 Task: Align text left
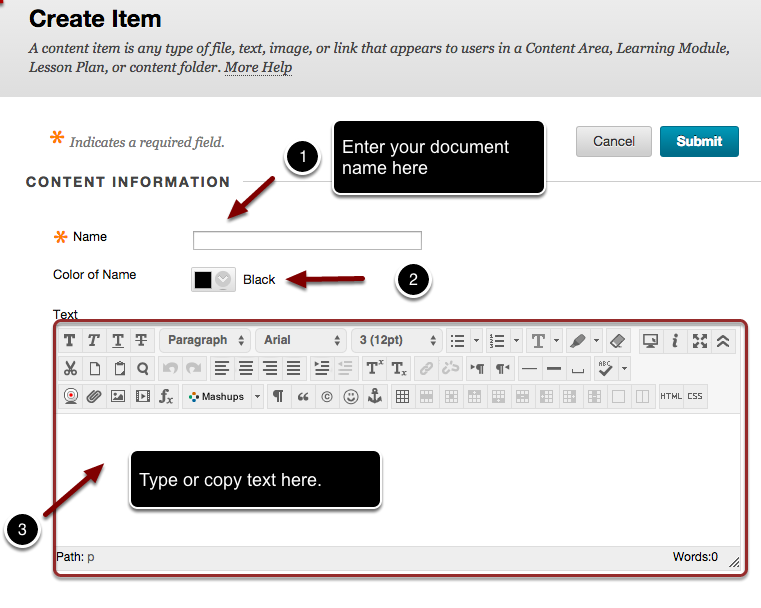222,369
